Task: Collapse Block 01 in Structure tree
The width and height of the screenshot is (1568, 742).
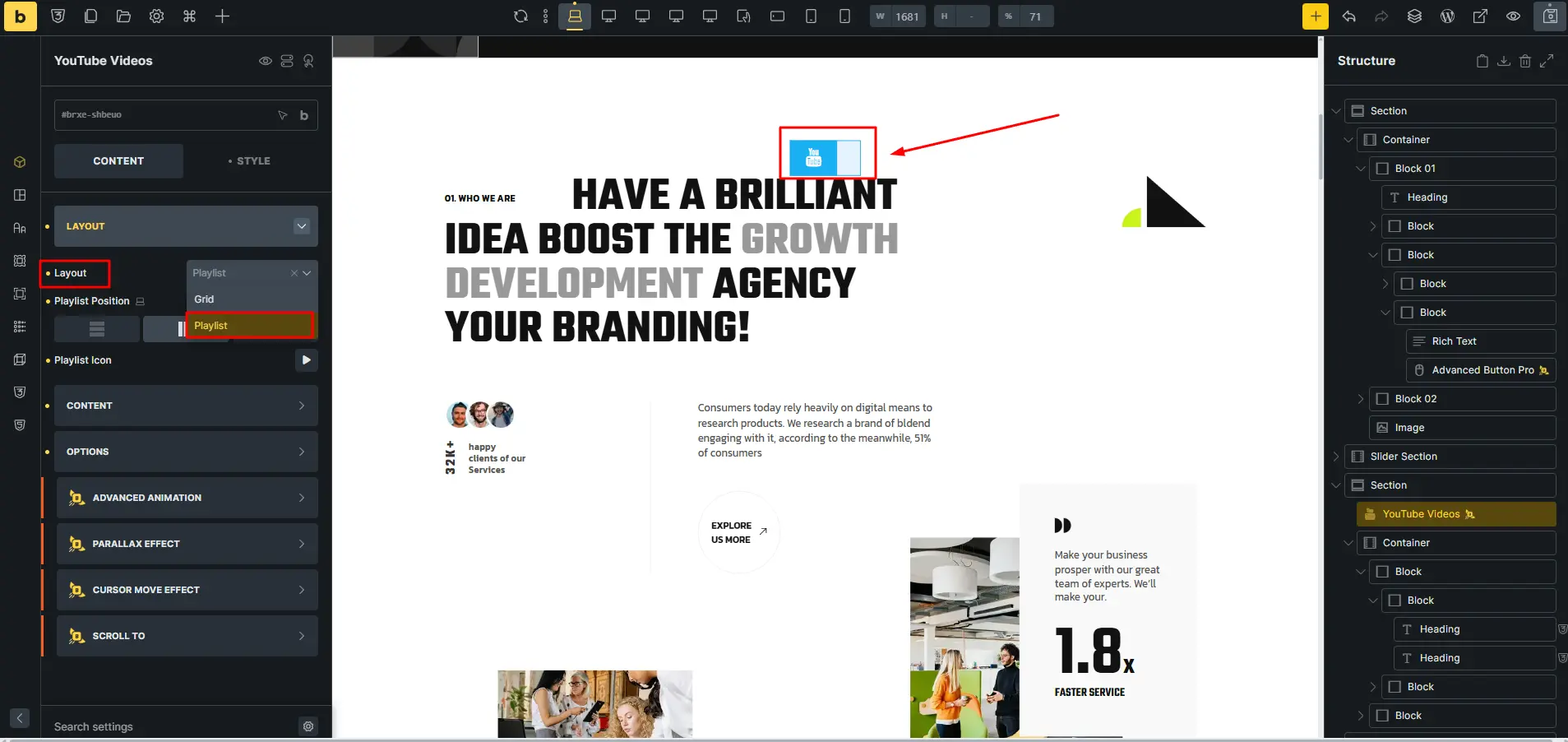Action: [1361, 169]
